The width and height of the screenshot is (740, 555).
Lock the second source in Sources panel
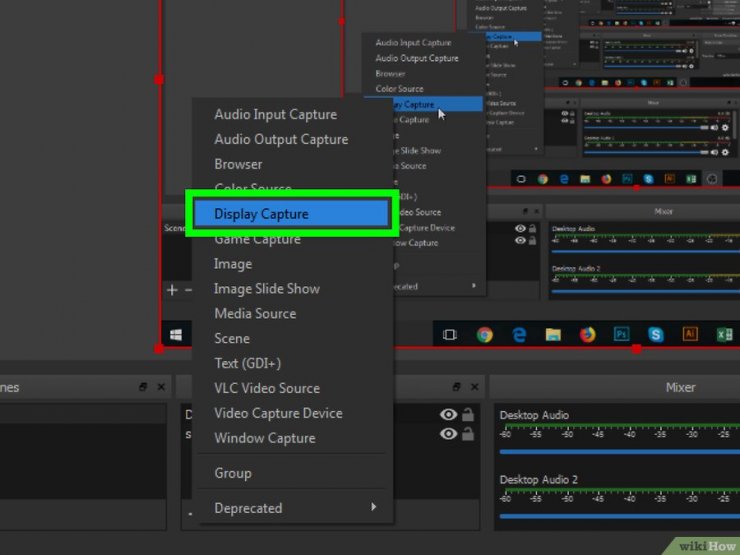468,433
